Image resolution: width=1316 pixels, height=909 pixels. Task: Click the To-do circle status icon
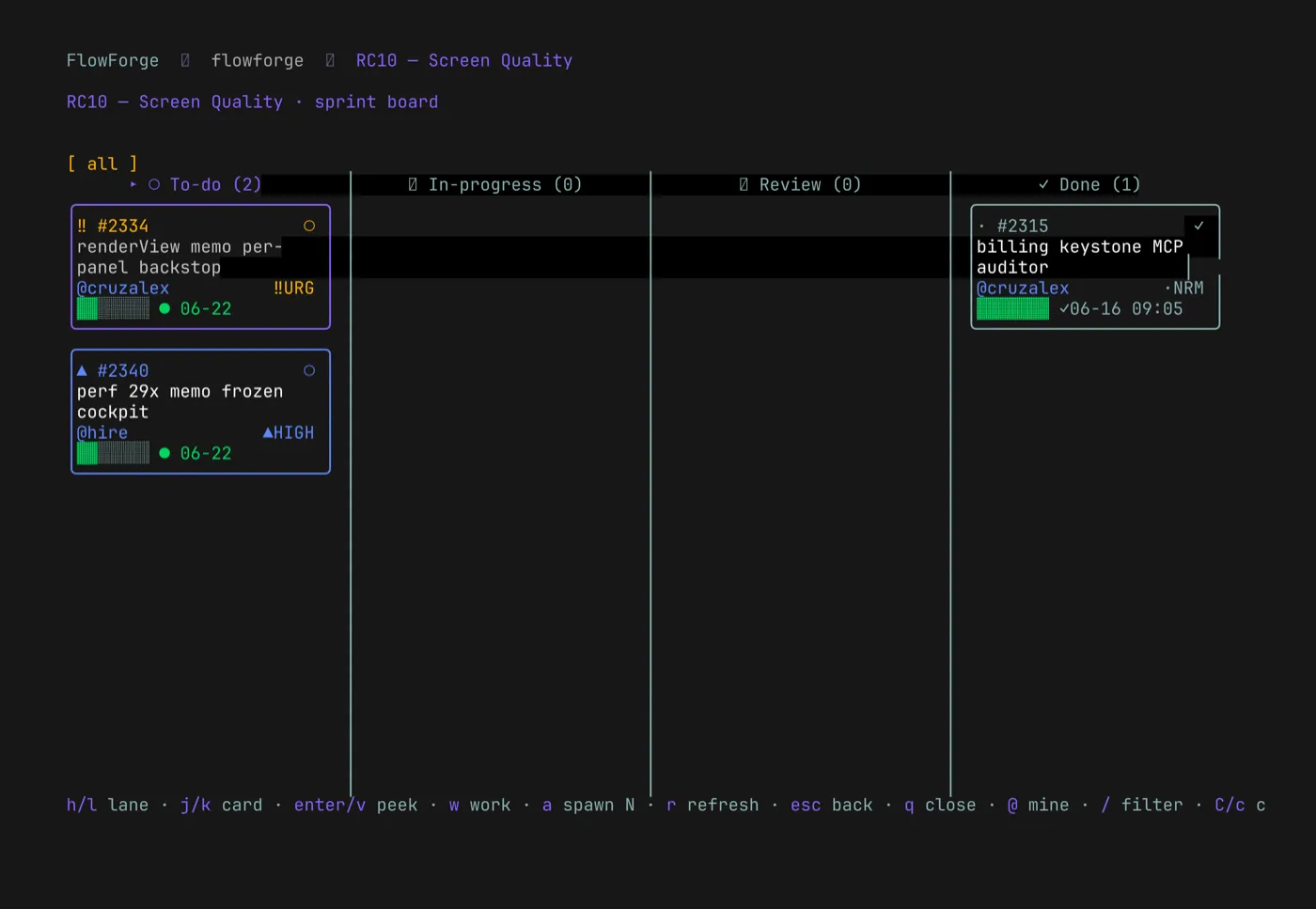click(154, 184)
